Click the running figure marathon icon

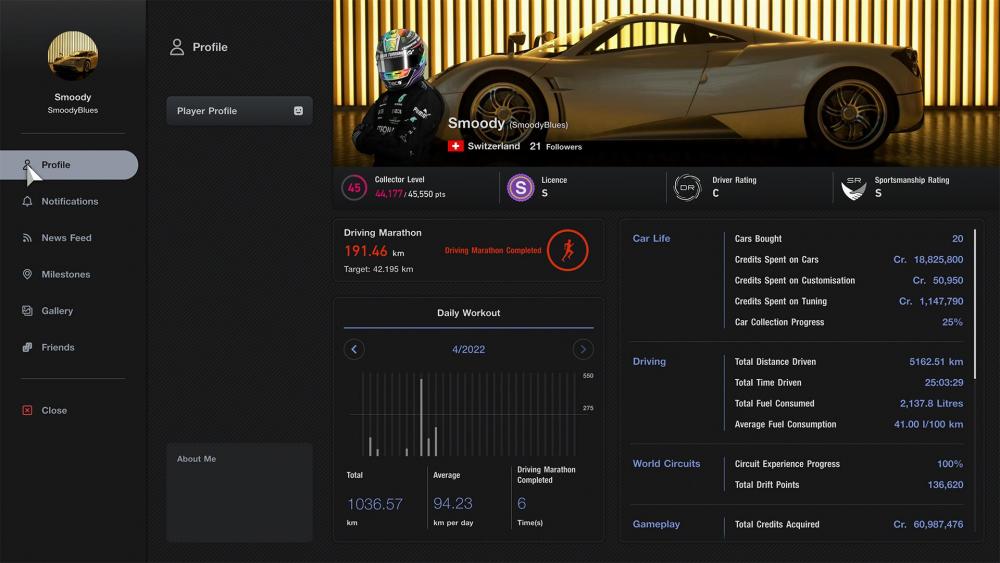point(567,250)
